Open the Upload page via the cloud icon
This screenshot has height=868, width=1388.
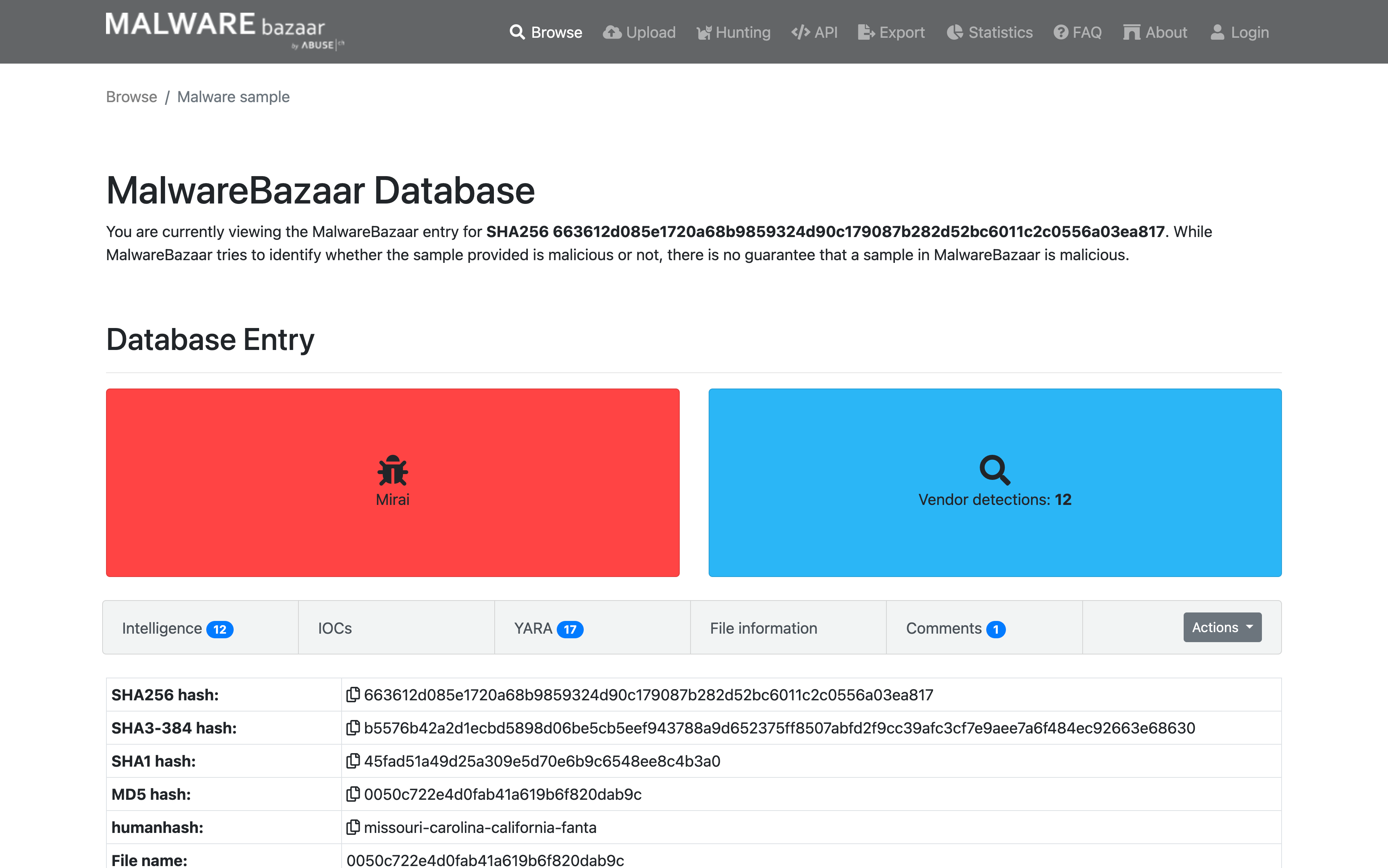(612, 32)
